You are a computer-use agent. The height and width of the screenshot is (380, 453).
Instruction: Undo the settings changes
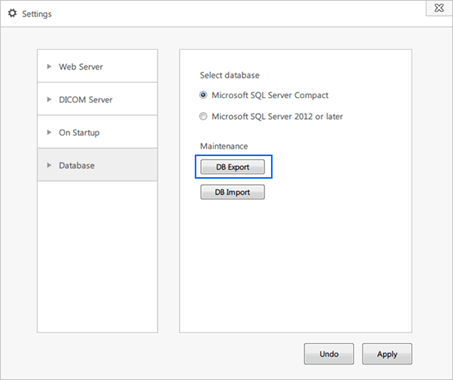(x=329, y=354)
